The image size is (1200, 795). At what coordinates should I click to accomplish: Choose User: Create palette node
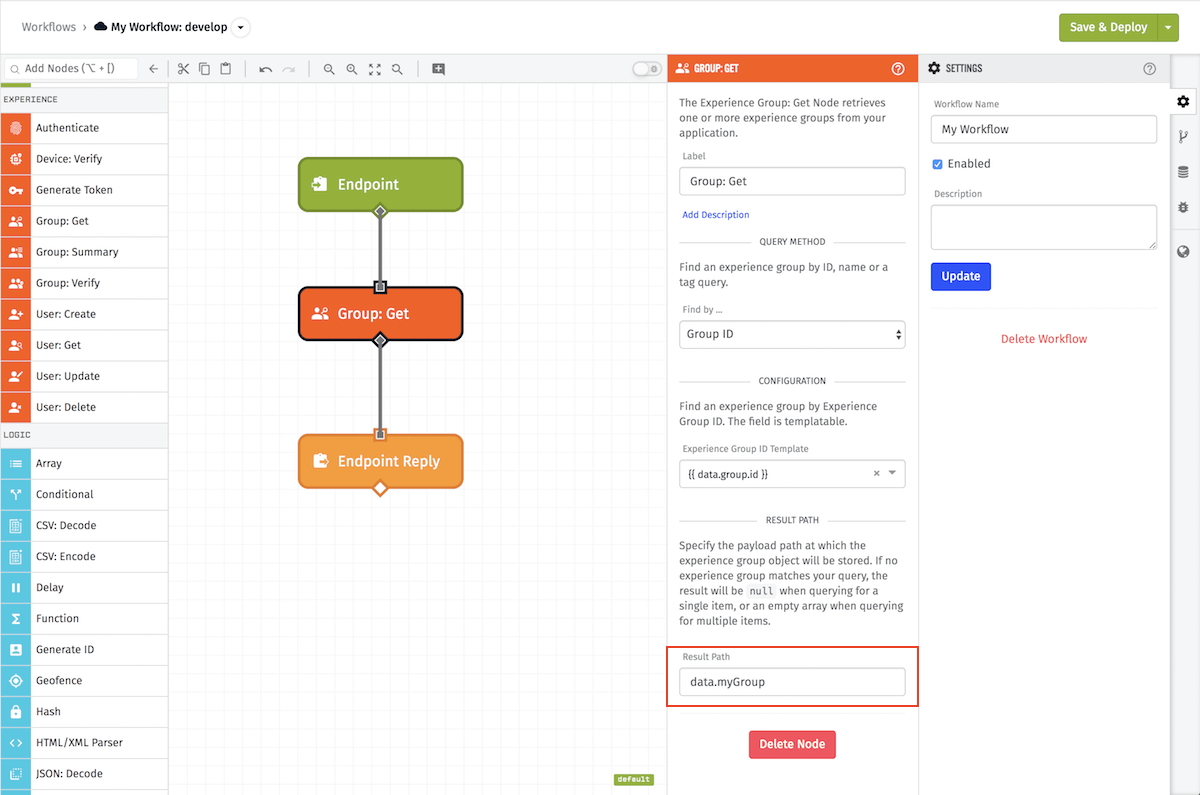(84, 314)
